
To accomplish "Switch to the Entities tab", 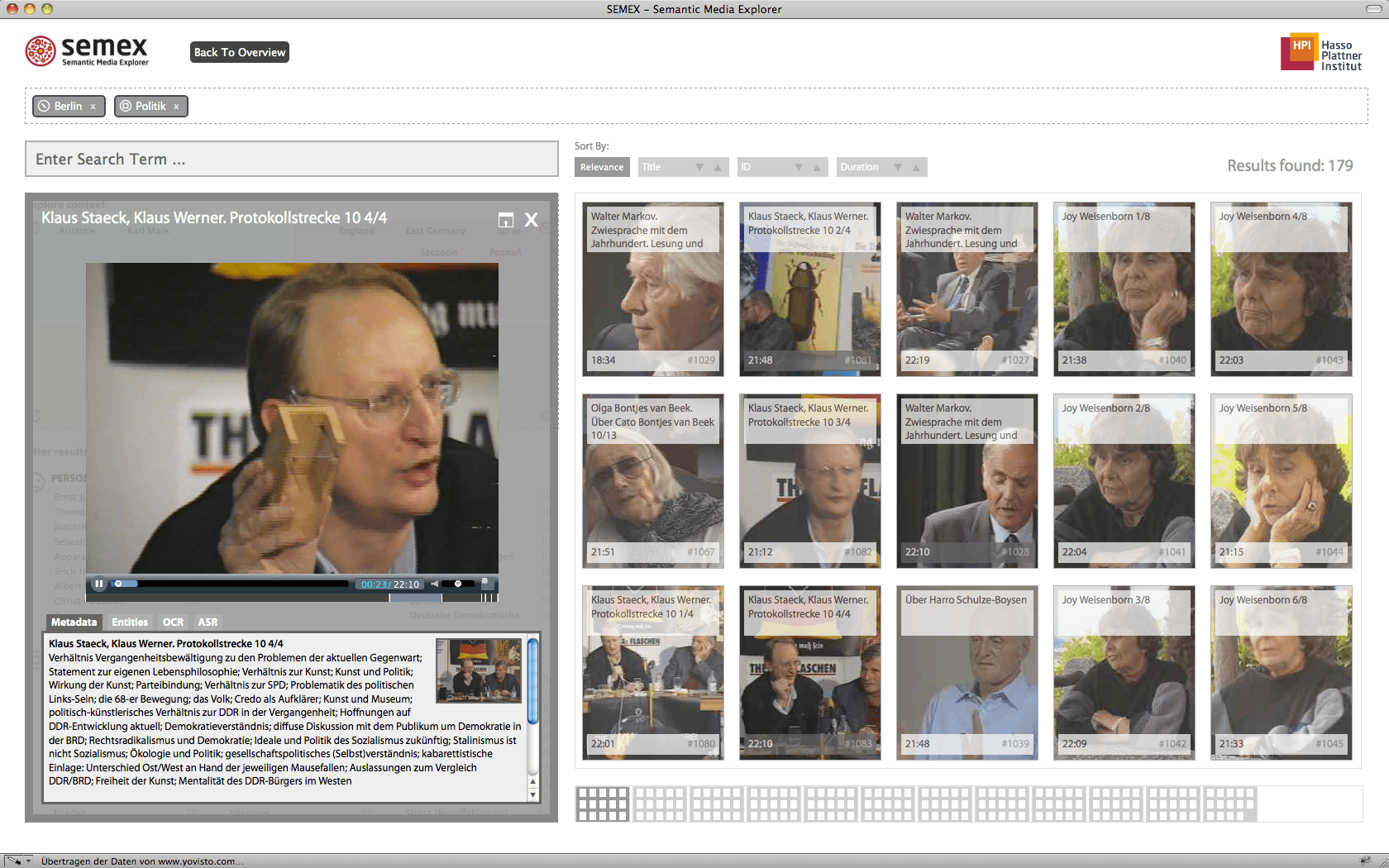I will click(130, 622).
